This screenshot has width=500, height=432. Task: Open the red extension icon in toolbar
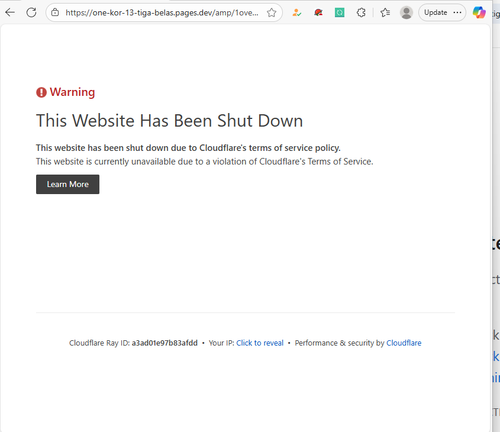[318, 13]
